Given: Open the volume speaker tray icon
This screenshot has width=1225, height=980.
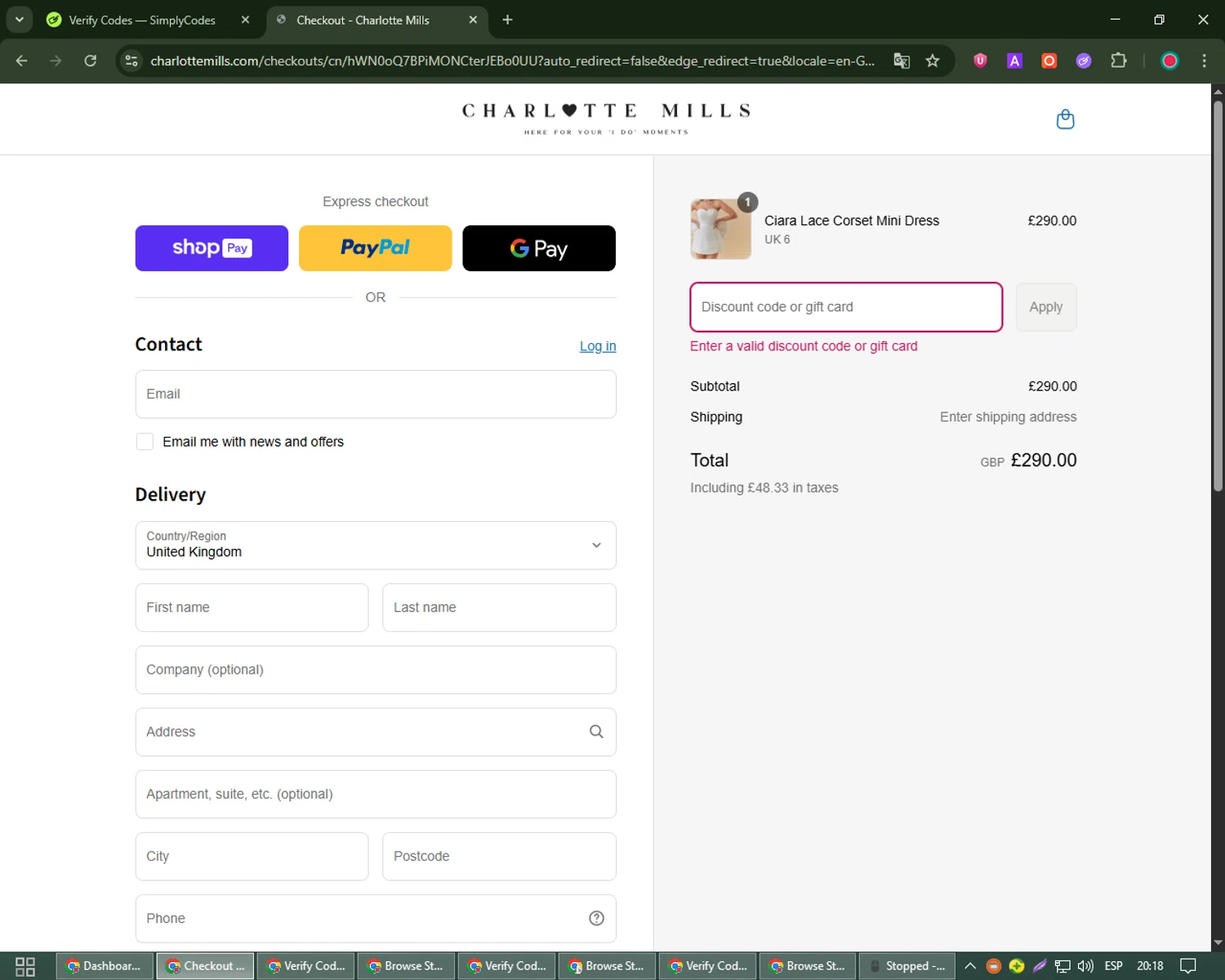Looking at the screenshot, I should pyautogui.click(x=1085, y=966).
